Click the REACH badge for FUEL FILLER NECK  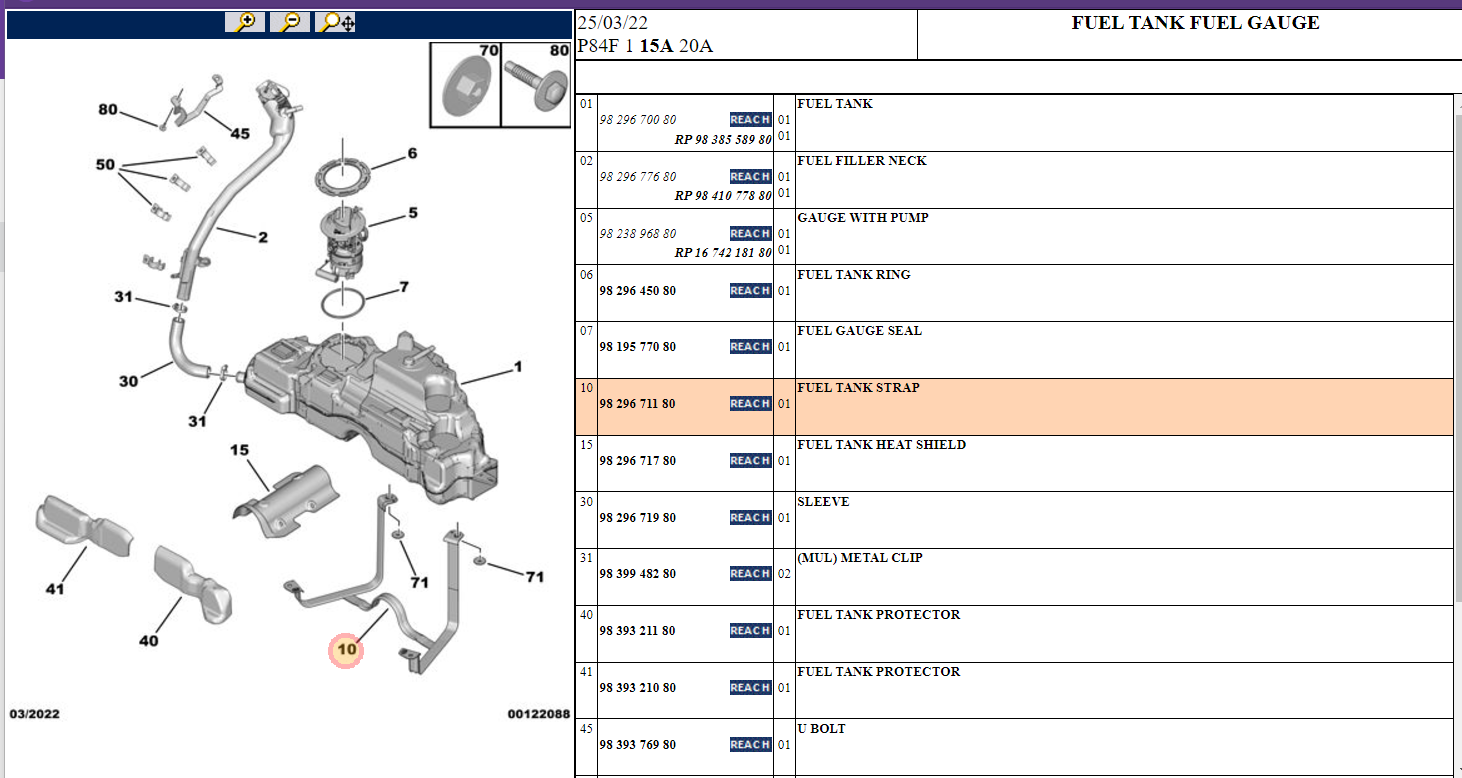(x=750, y=177)
